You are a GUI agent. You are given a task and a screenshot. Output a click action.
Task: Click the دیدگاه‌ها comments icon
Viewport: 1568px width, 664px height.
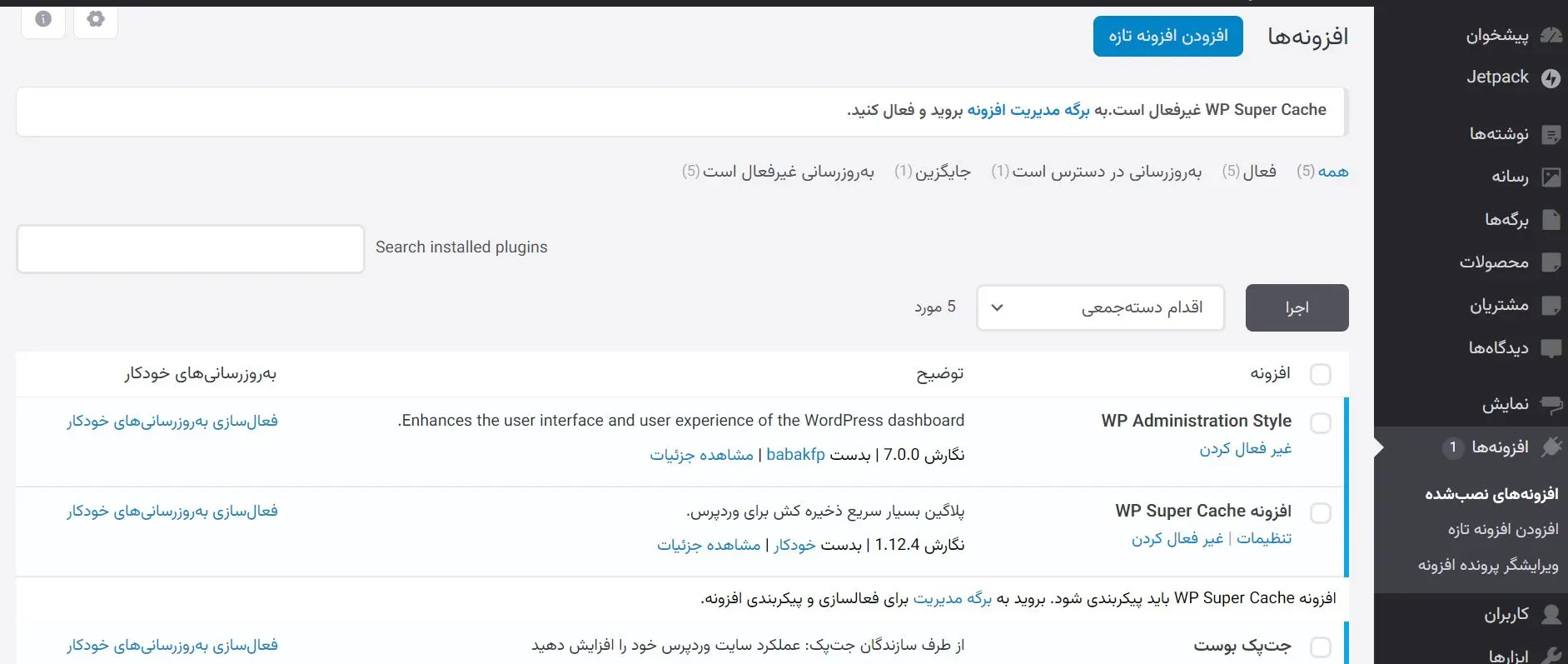point(1551,348)
